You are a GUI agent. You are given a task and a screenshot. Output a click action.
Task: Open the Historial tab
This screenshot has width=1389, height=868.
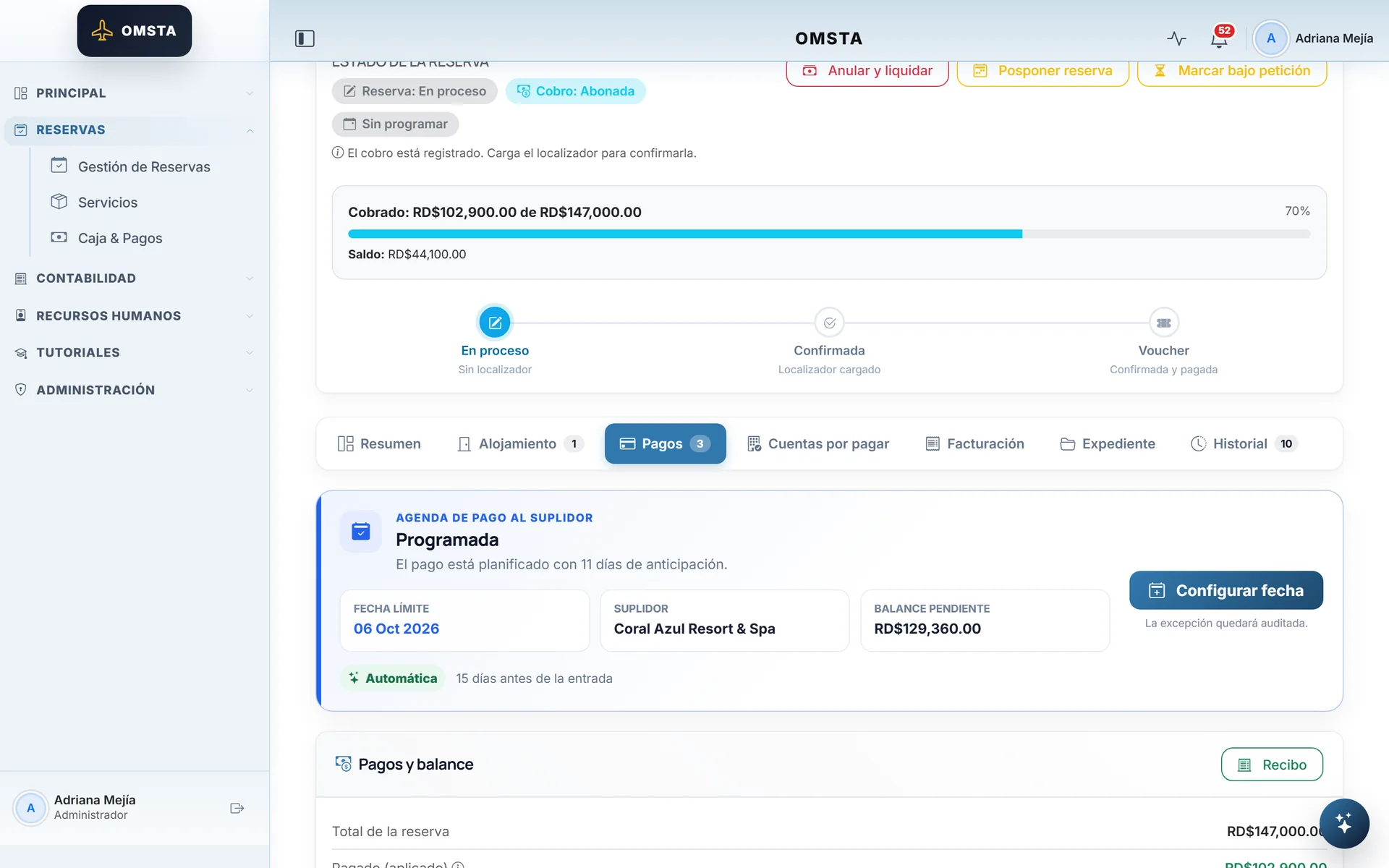coord(1244,443)
